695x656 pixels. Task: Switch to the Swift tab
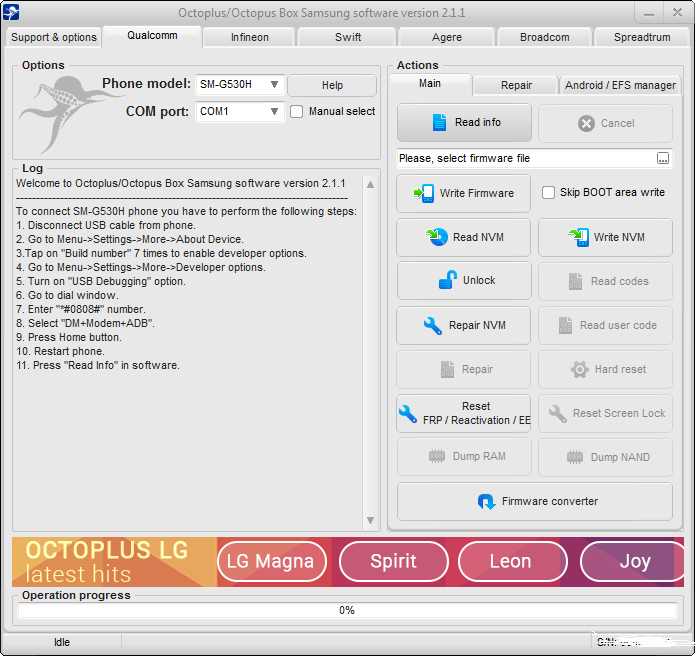[348, 37]
